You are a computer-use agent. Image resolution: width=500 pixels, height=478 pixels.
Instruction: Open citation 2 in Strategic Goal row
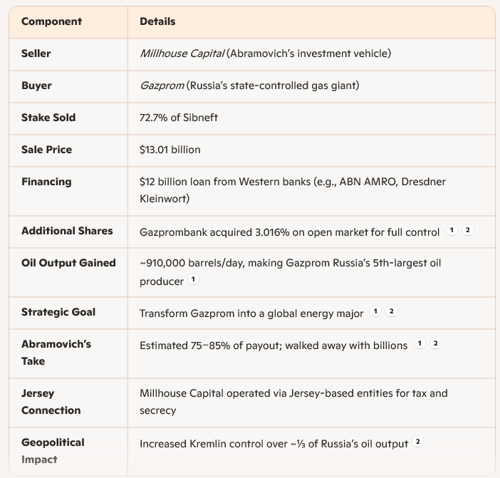click(x=391, y=311)
